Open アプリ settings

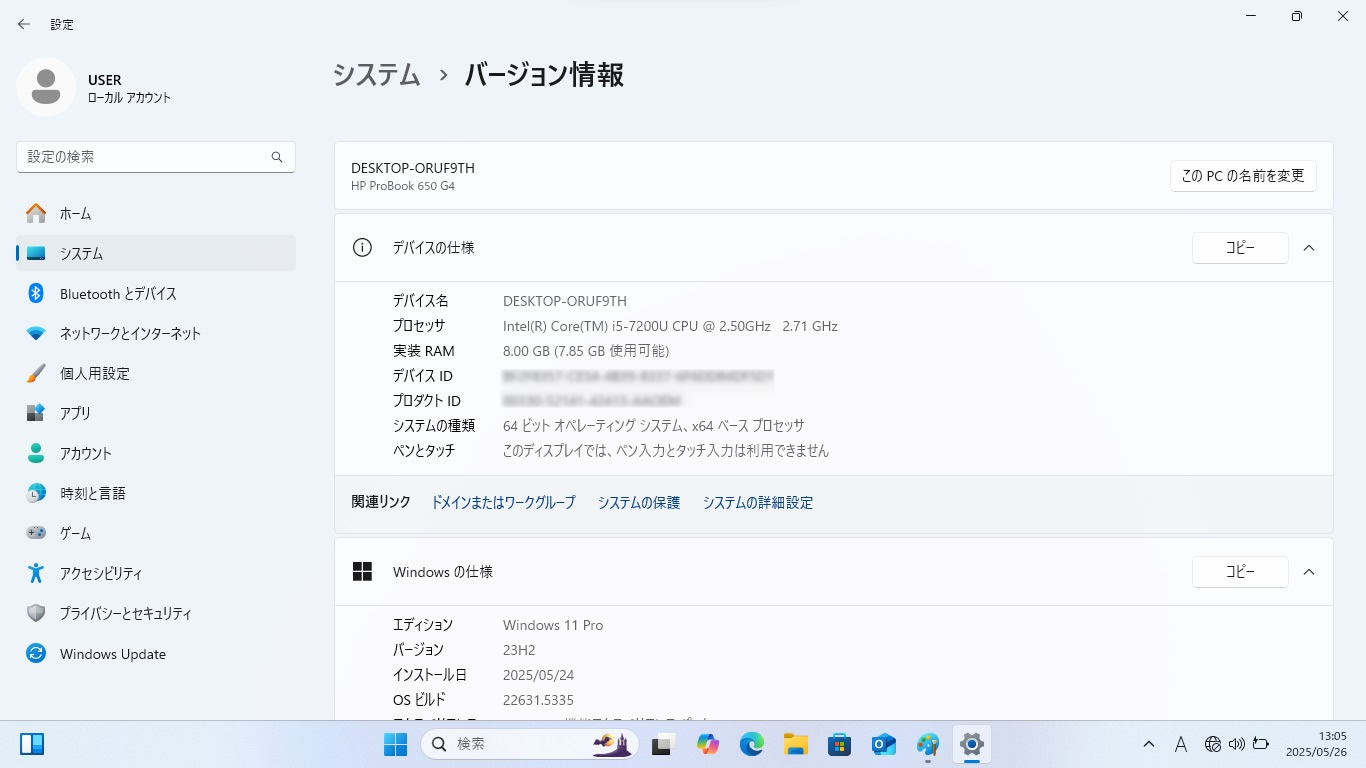click(156, 413)
